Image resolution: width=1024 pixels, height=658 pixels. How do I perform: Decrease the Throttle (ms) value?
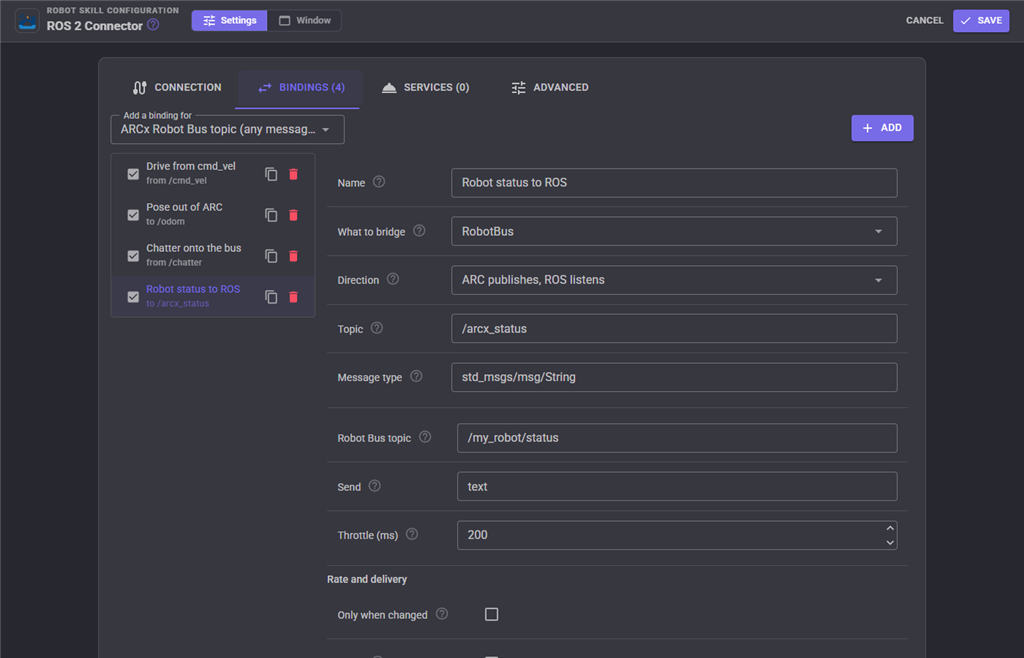[x=889, y=542]
